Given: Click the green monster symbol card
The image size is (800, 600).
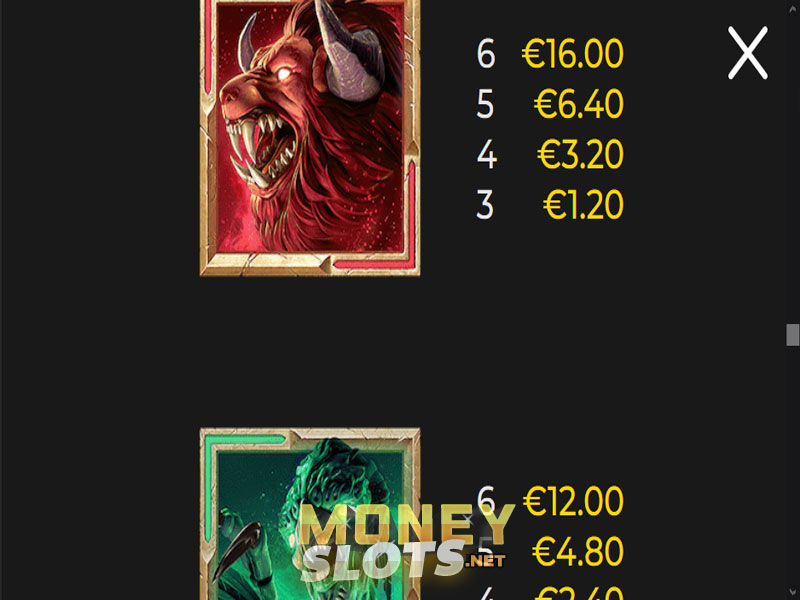Looking at the screenshot, I should [x=310, y=514].
